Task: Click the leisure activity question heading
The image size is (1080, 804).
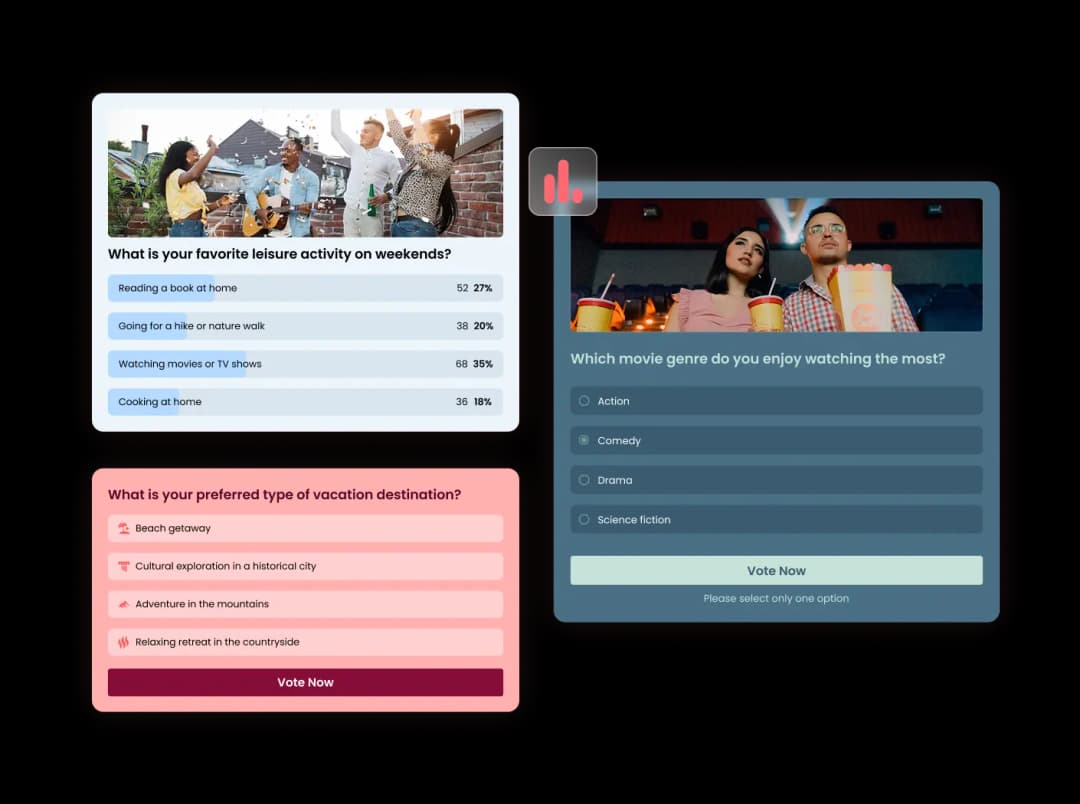Action: pos(280,254)
